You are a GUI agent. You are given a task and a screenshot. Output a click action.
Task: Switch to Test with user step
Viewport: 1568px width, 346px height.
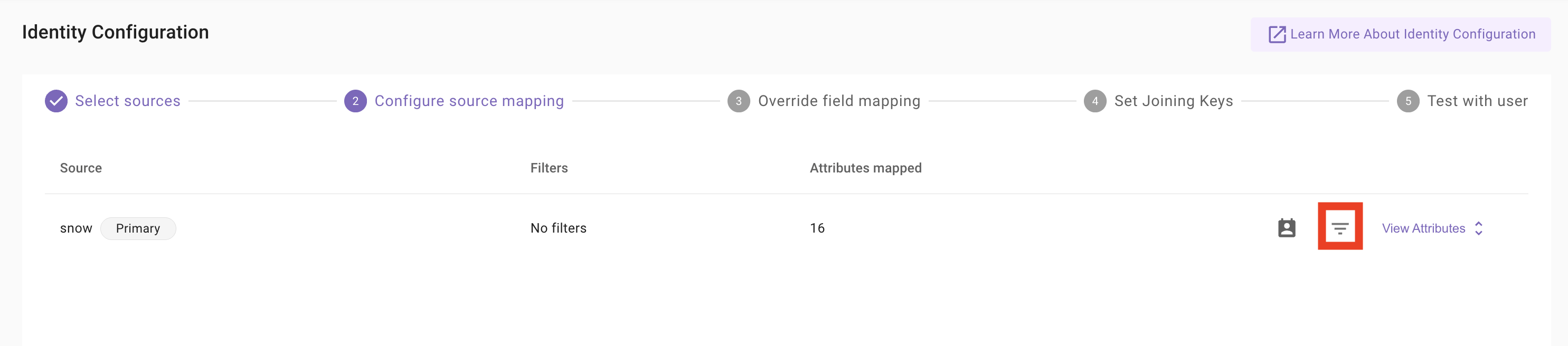pos(1477,101)
